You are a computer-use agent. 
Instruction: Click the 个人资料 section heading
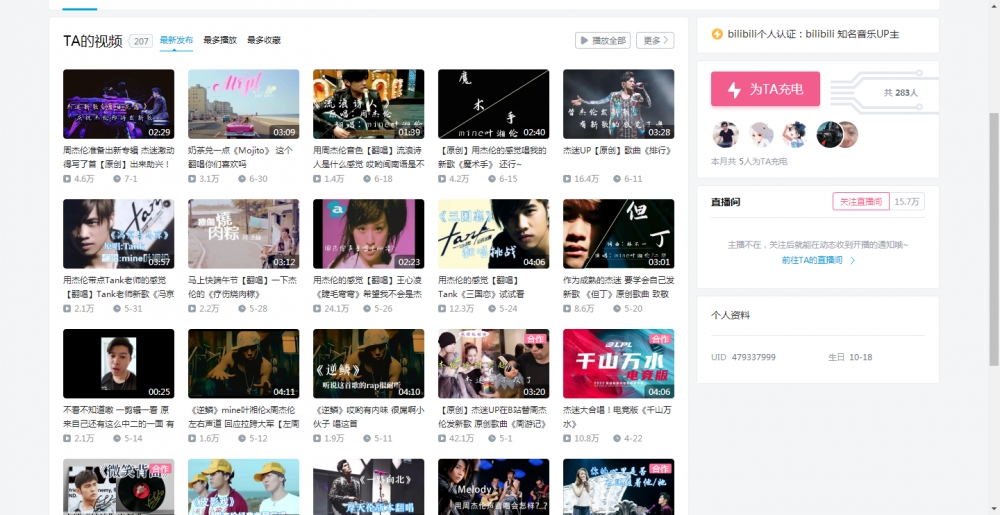[x=730, y=315]
